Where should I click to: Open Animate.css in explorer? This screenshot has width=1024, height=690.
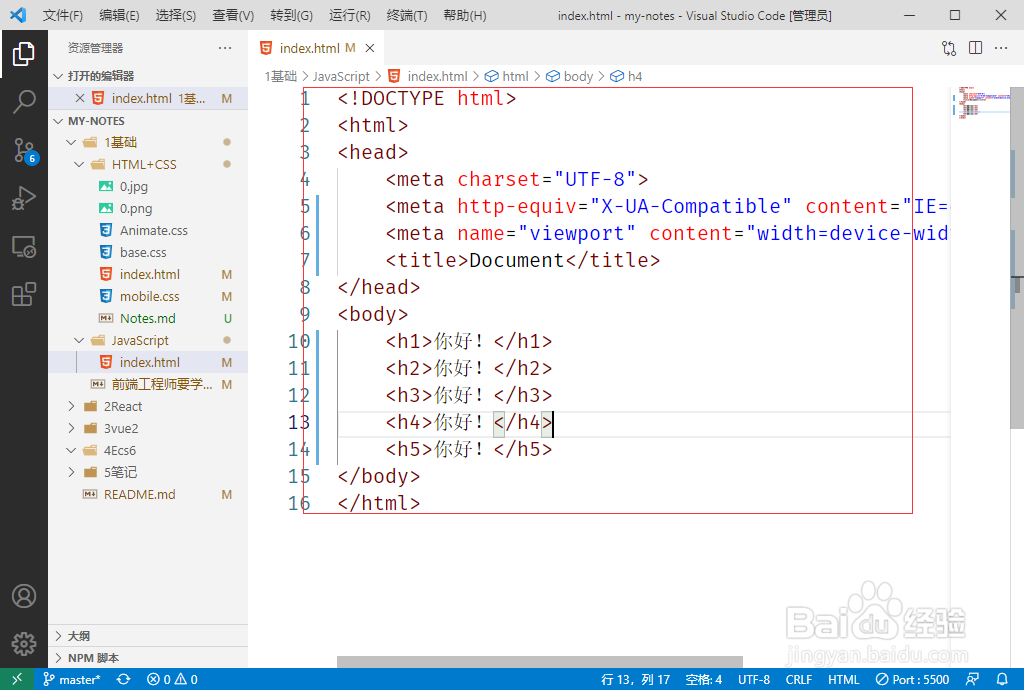coord(148,230)
